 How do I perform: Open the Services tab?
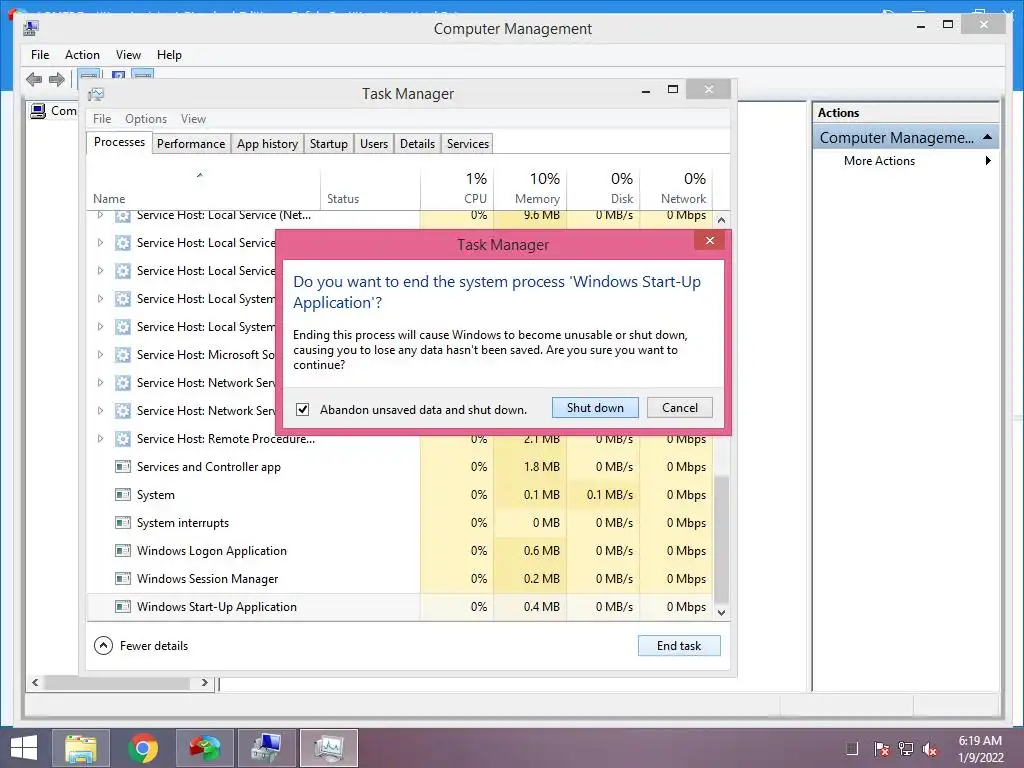click(x=468, y=144)
